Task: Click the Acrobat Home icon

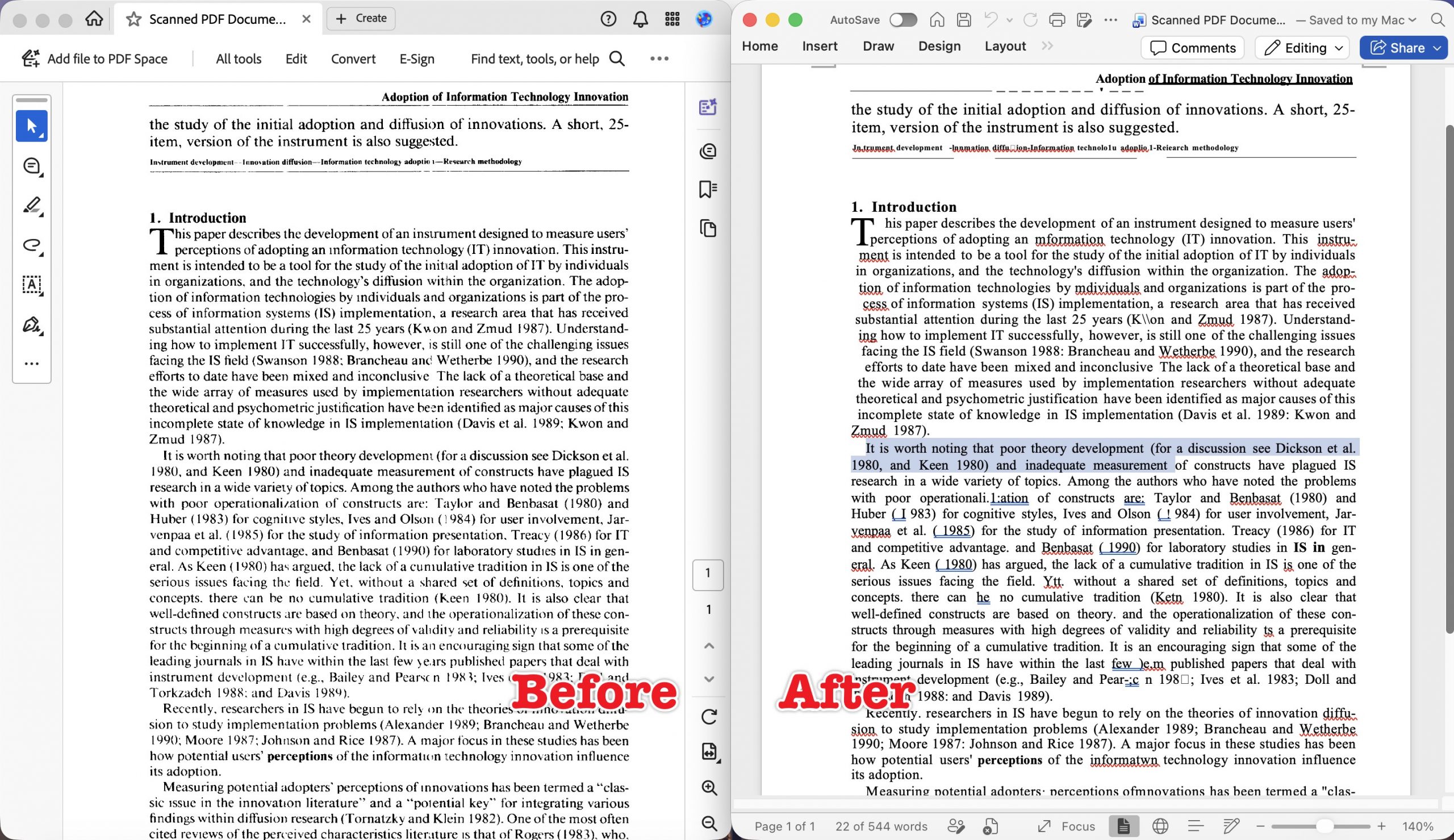Action: [x=94, y=19]
